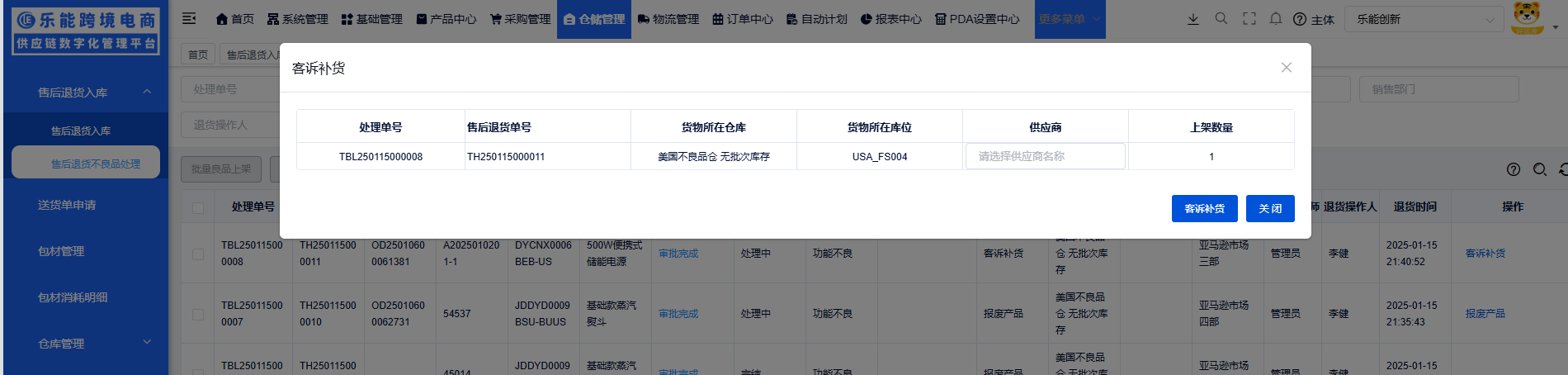Click the download arrow icon in header
The image size is (1568, 375).
[1193, 19]
